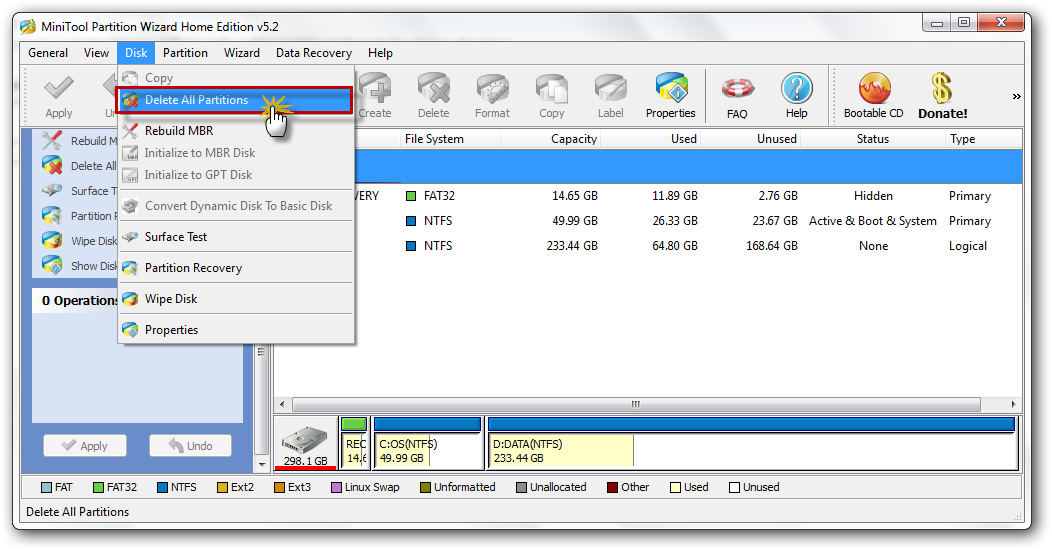Sort by File System column header
Viewport: 1052px width, 550px height.
450,139
